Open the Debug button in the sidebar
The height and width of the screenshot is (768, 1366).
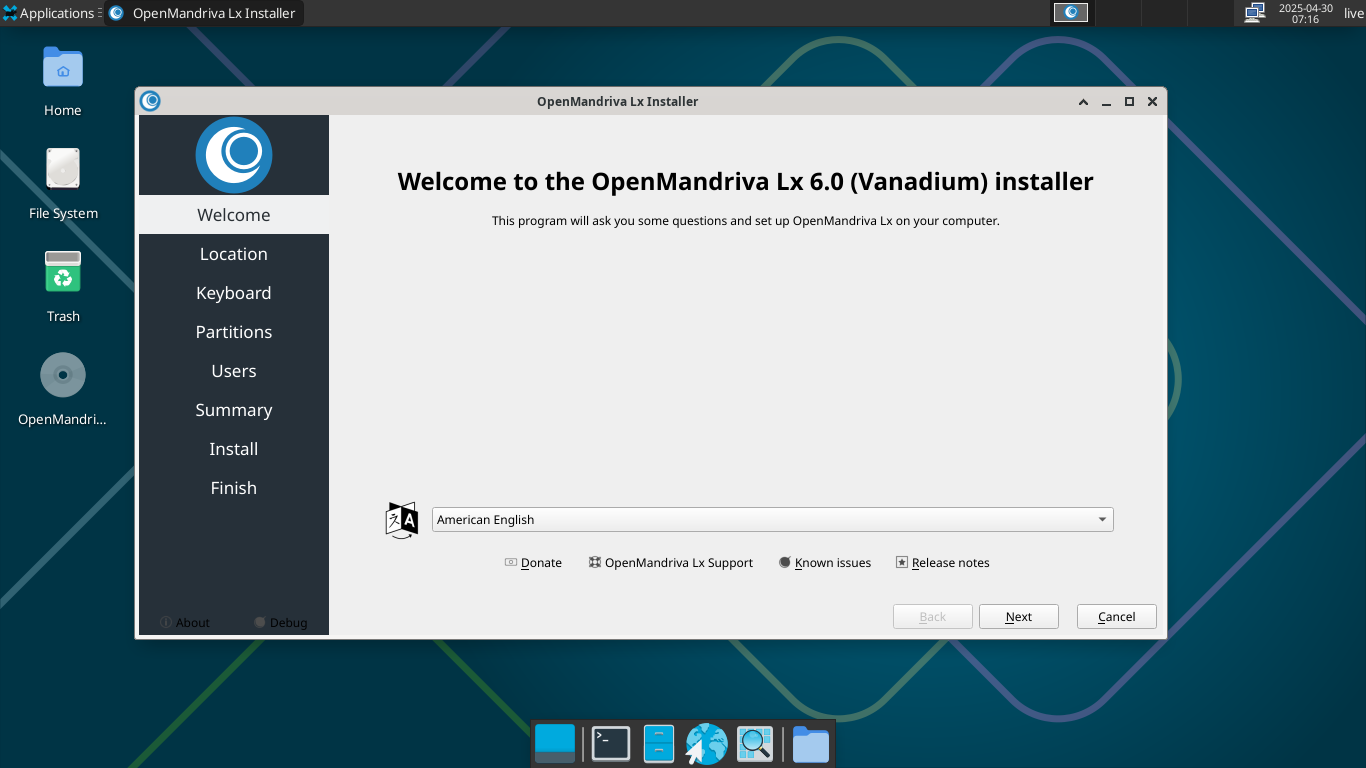click(281, 622)
